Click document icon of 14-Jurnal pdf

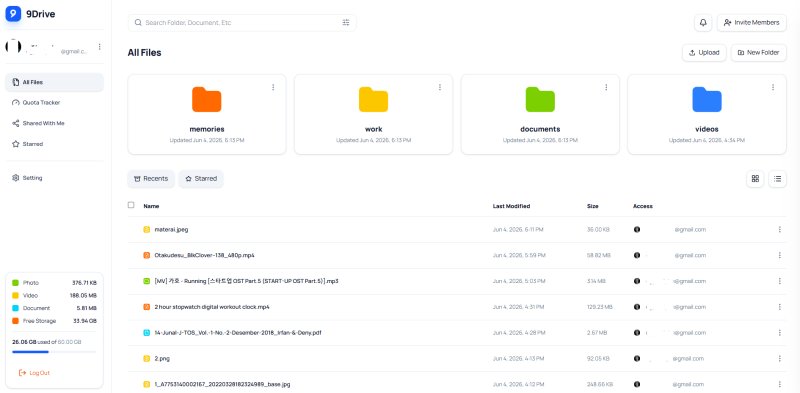[146, 333]
